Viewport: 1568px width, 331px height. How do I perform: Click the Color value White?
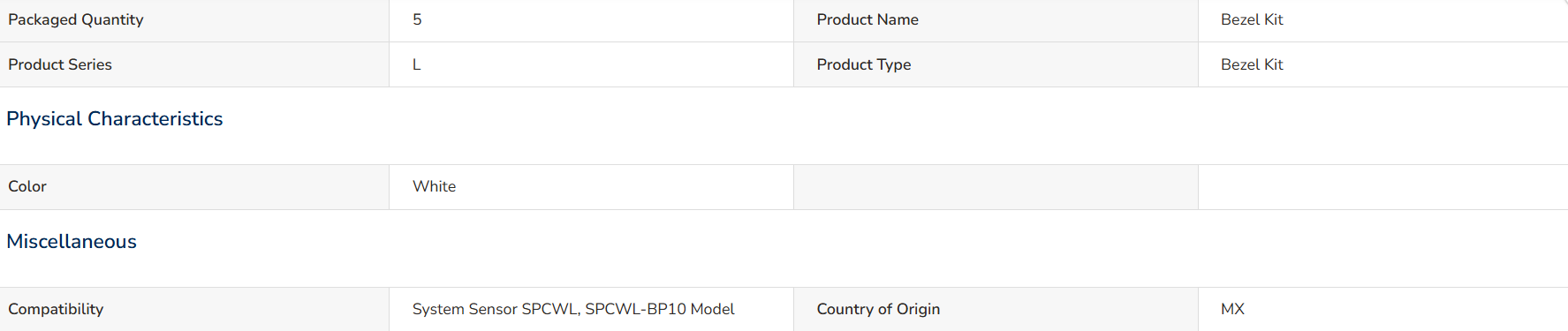(434, 186)
